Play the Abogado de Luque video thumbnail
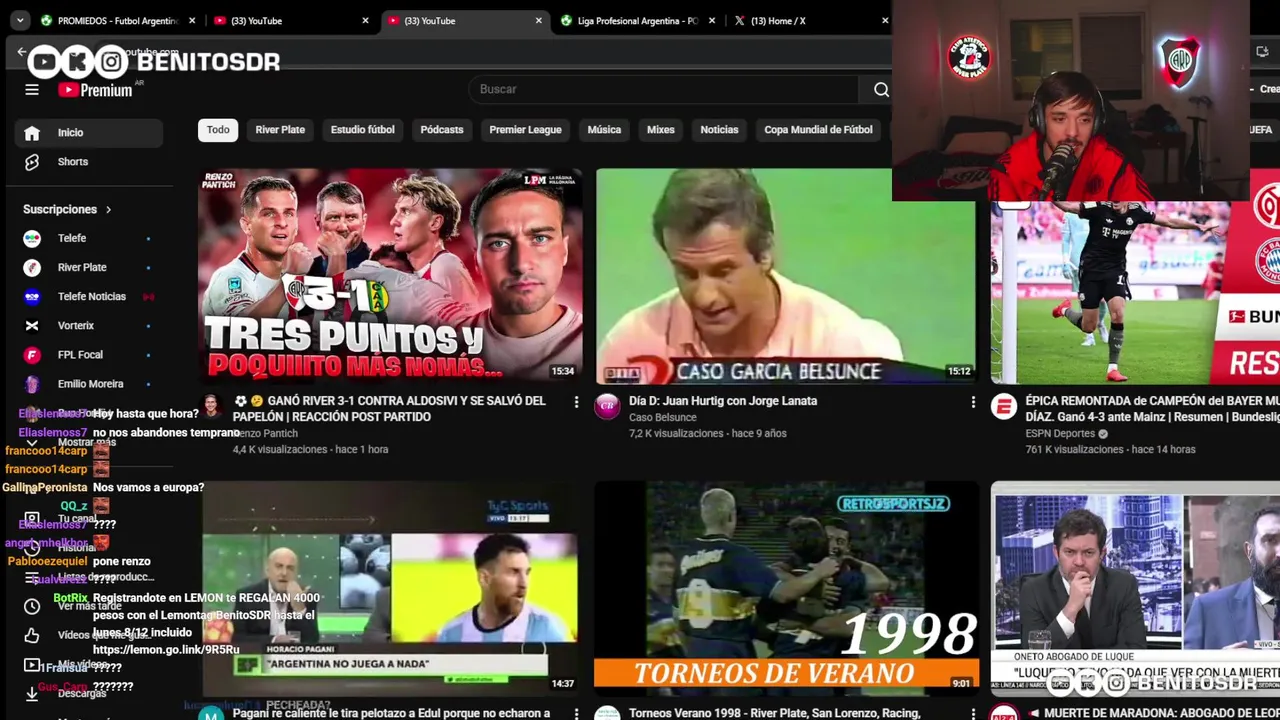1280x720 pixels. click(1135, 590)
